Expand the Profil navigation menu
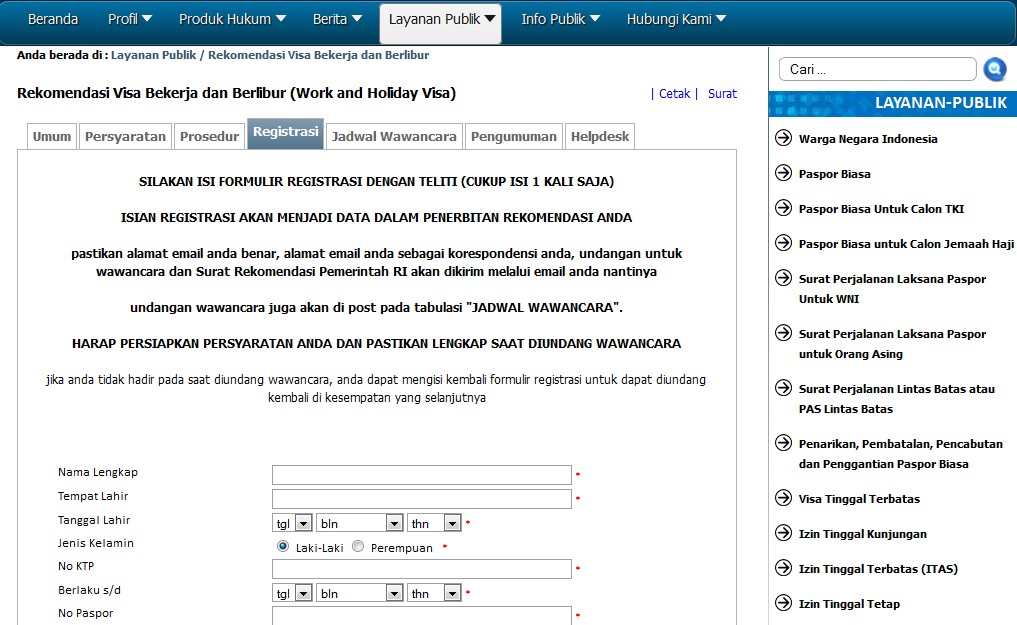 coord(130,19)
